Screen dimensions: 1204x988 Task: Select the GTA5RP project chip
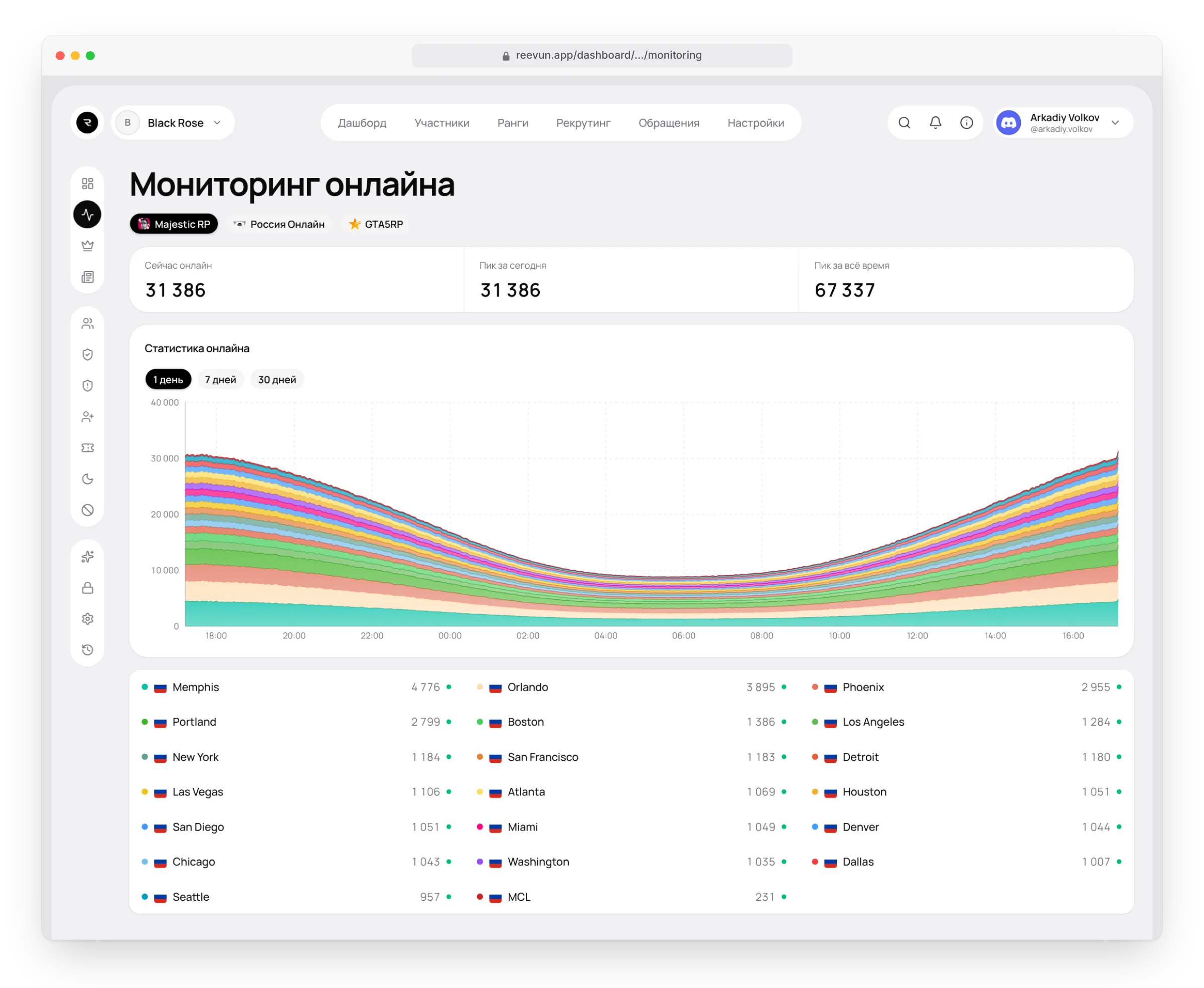tap(376, 224)
